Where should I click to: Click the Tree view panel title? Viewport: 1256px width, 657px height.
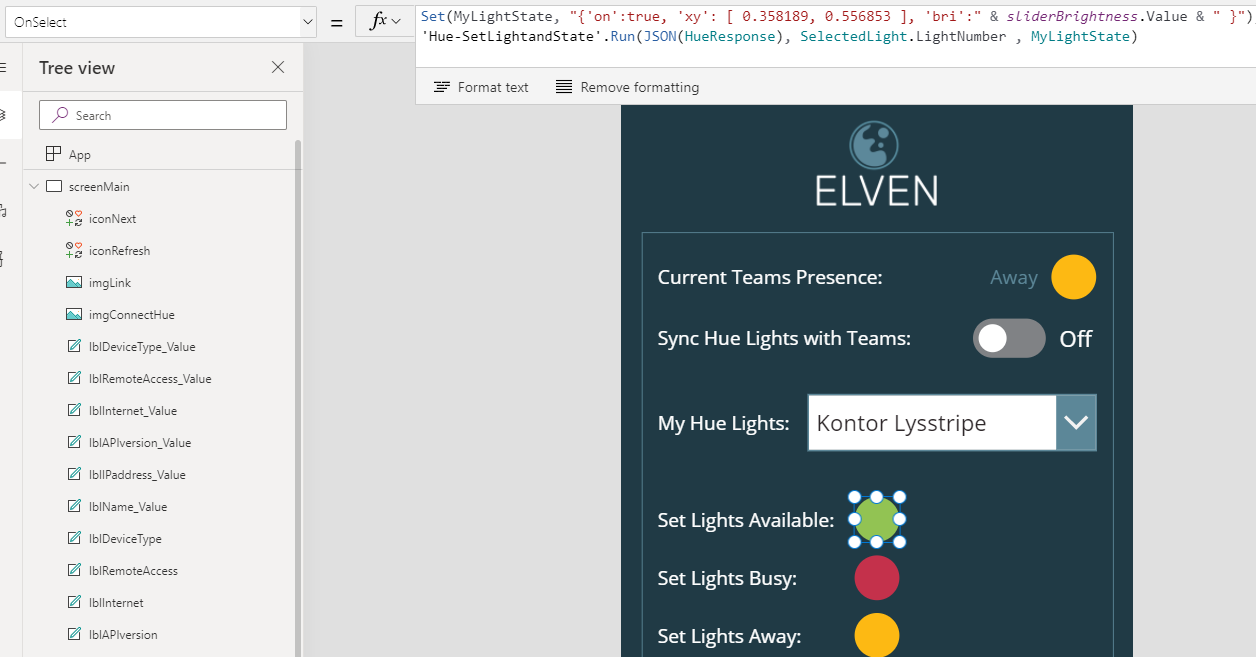(x=77, y=67)
